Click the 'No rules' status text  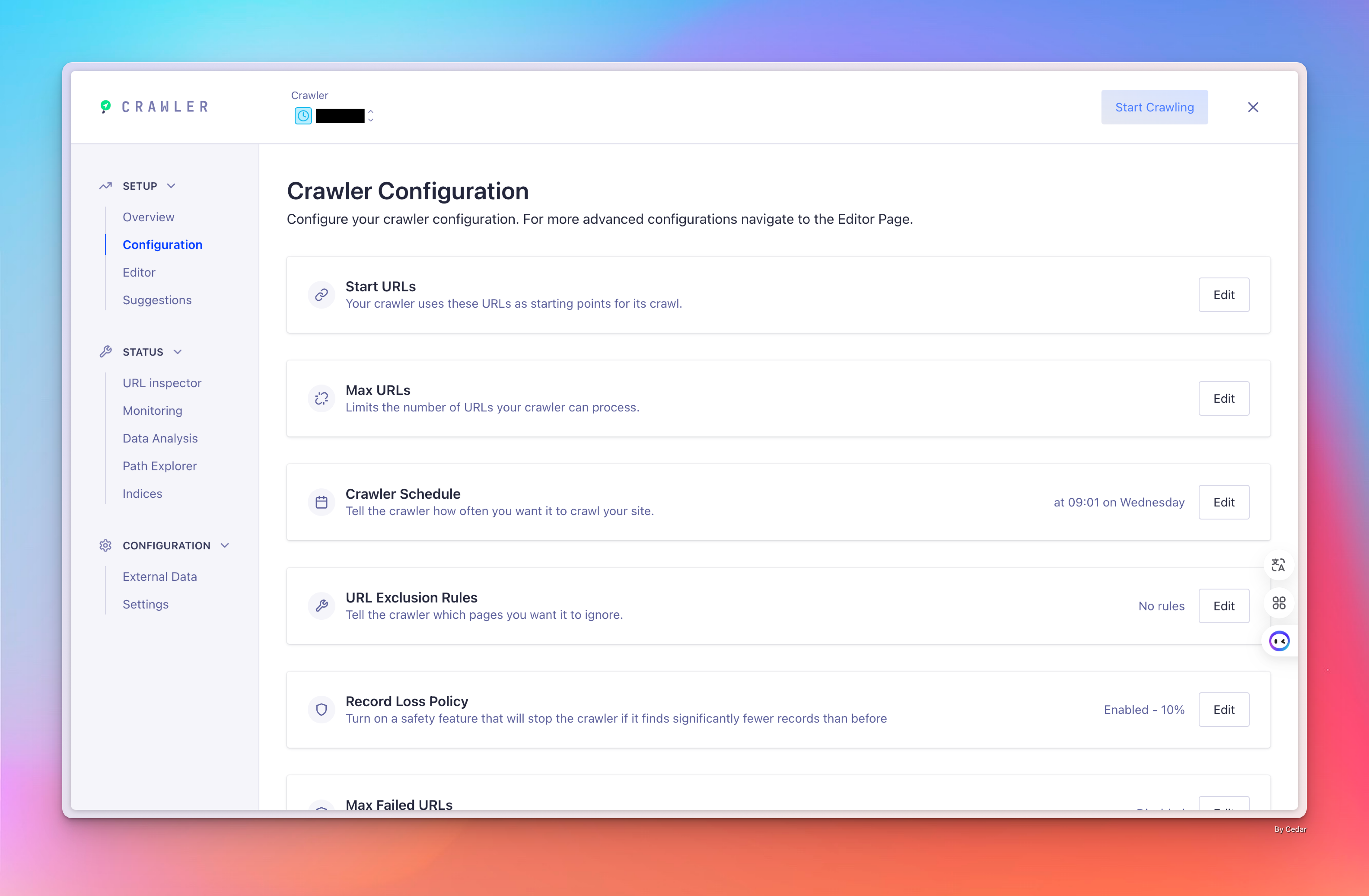1161,605
